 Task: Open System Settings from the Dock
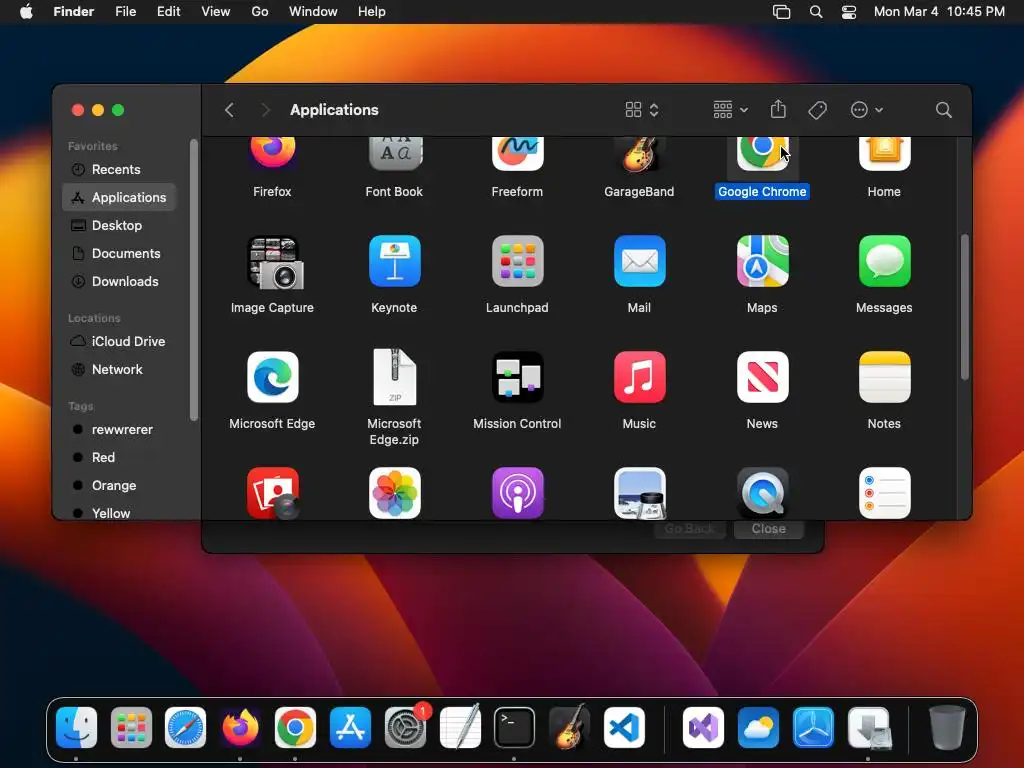click(x=405, y=728)
